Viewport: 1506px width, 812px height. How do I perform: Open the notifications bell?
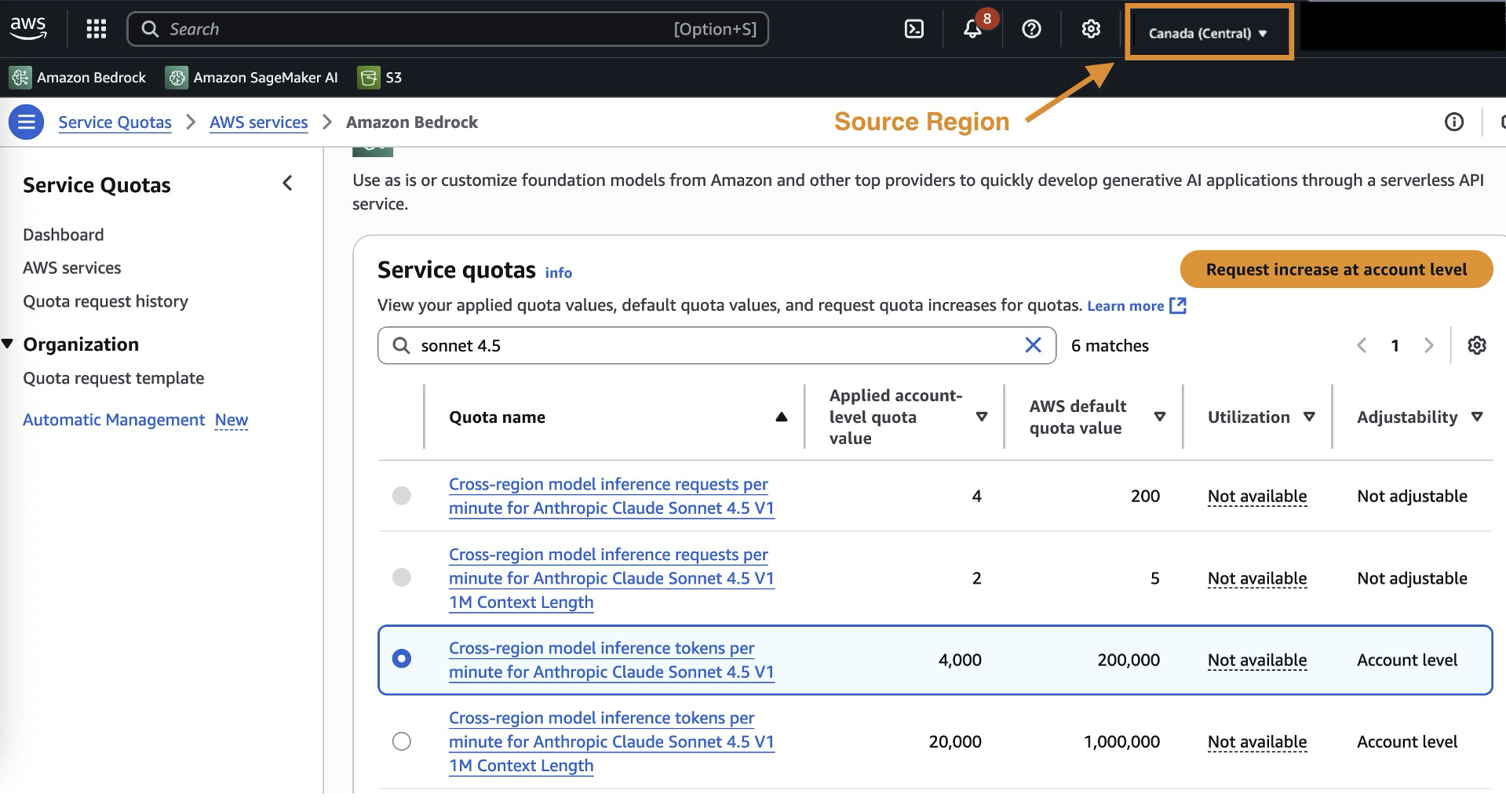pos(972,29)
